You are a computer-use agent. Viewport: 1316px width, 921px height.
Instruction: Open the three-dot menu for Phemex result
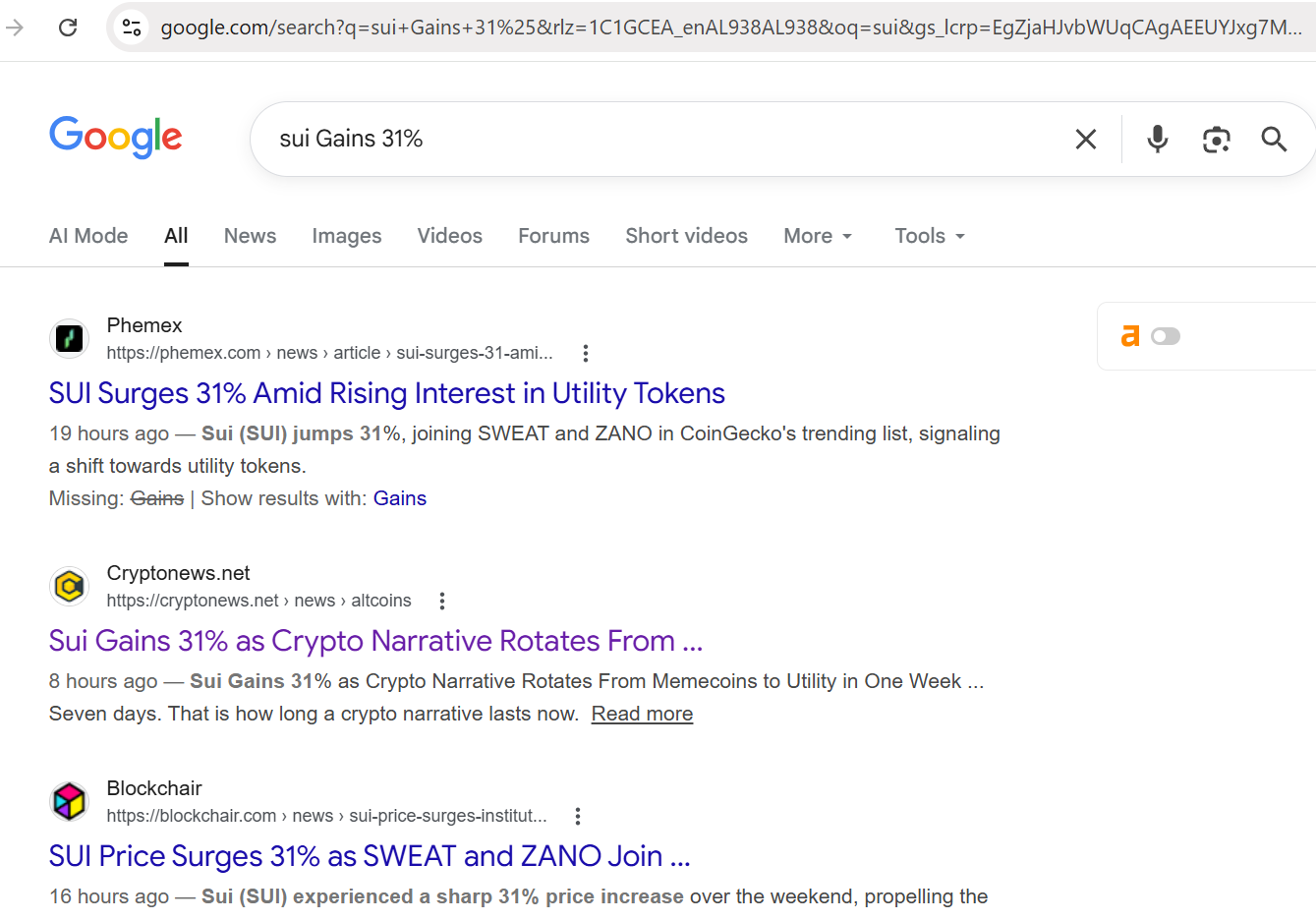[x=586, y=353]
